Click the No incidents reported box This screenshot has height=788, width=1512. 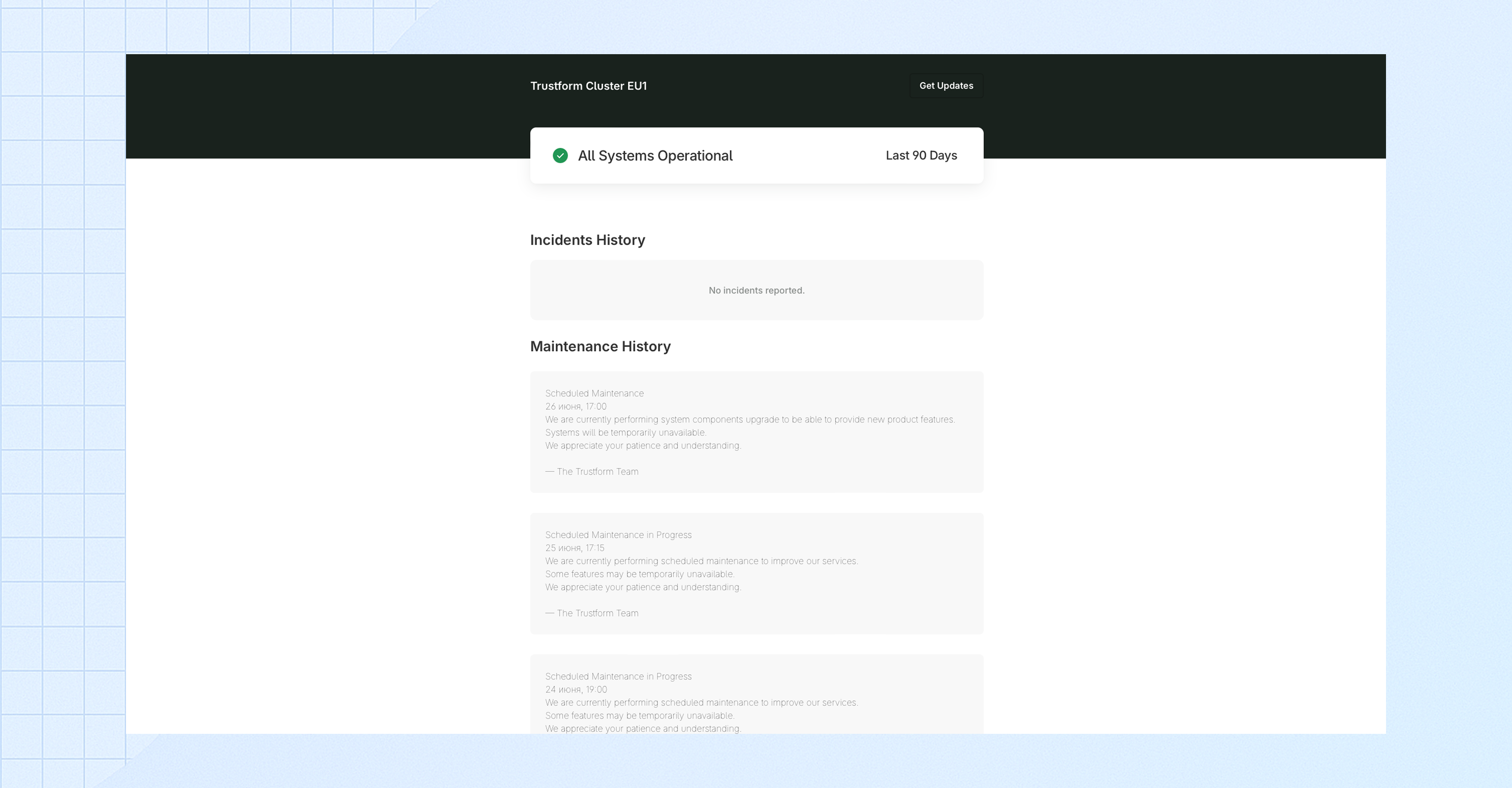pyautogui.click(x=756, y=291)
